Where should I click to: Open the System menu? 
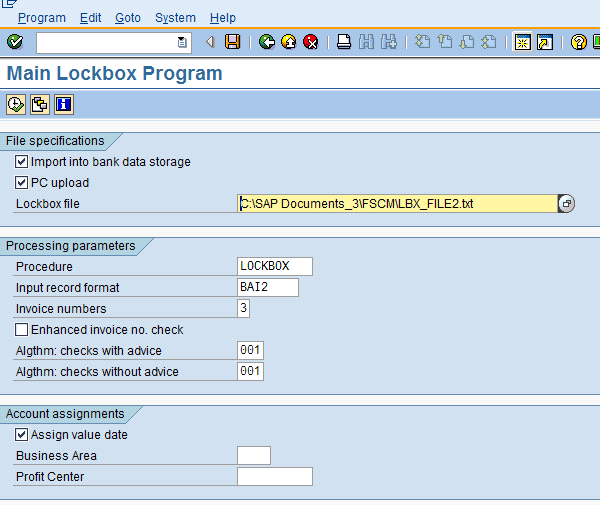click(175, 18)
